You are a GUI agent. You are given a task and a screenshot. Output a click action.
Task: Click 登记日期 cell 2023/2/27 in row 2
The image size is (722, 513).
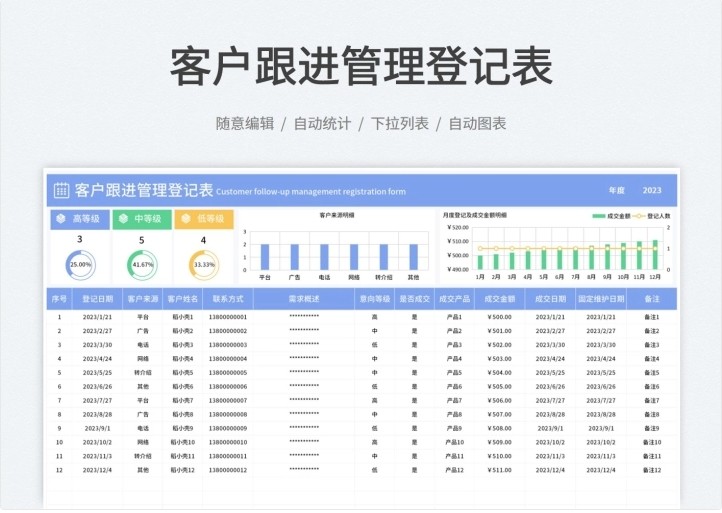tap(97, 331)
